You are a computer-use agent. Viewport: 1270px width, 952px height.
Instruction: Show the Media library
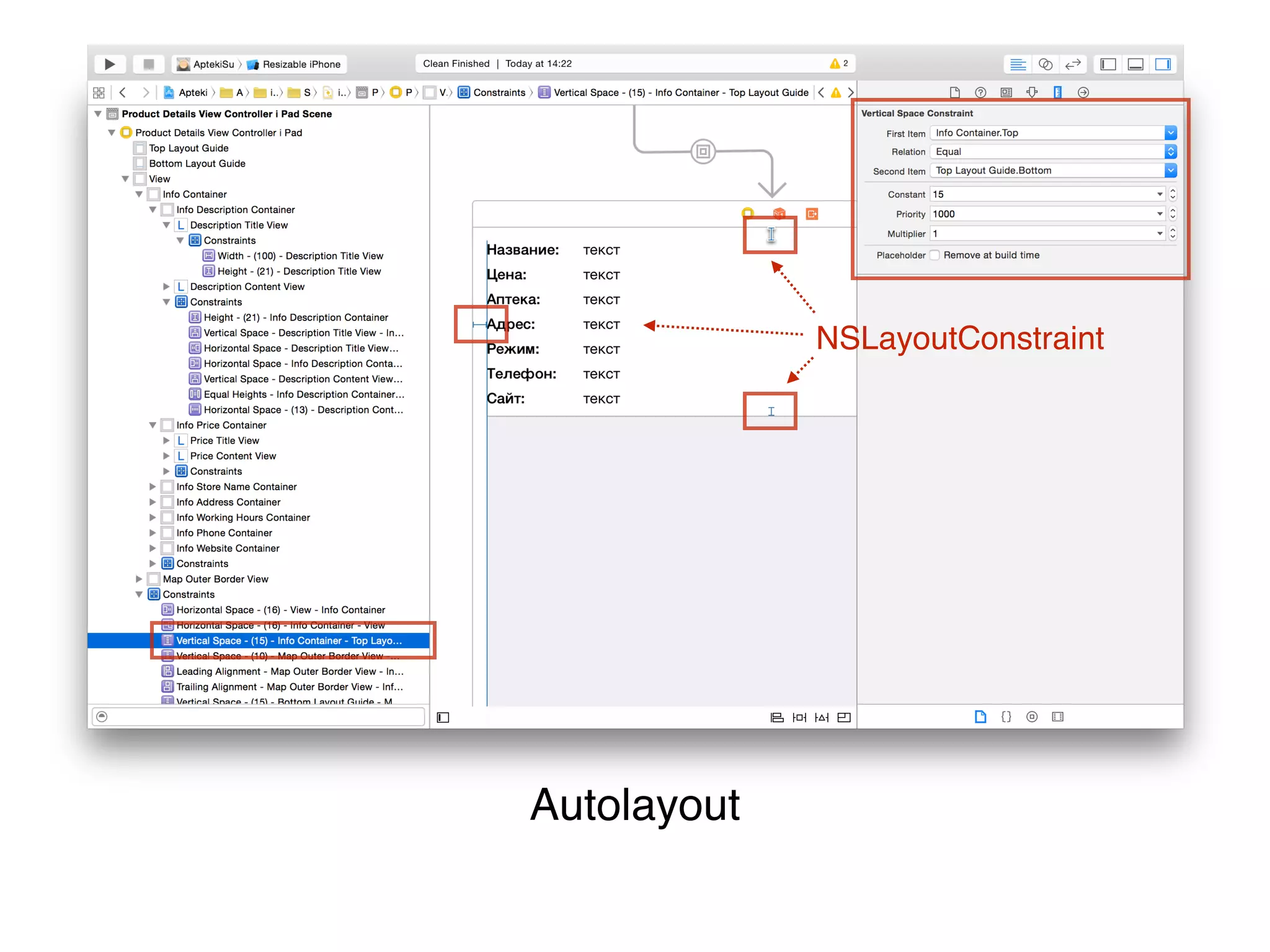1058,717
